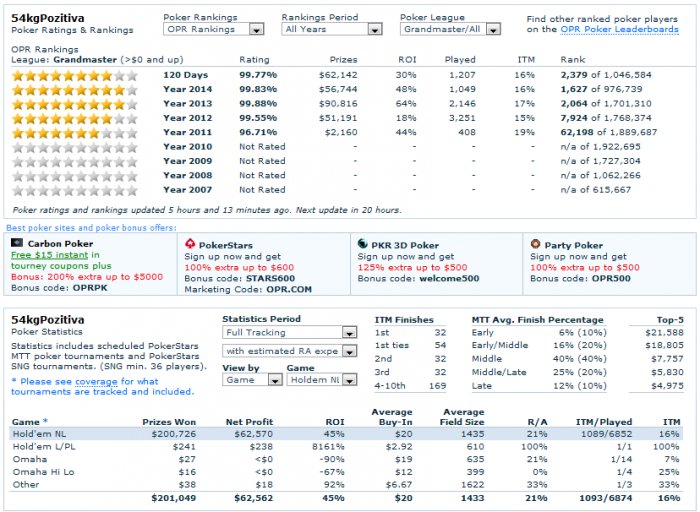The height and width of the screenshot is (512, 700).
Task: Expand the Rankings Period All Years dropdown
Action: [332, 29]
